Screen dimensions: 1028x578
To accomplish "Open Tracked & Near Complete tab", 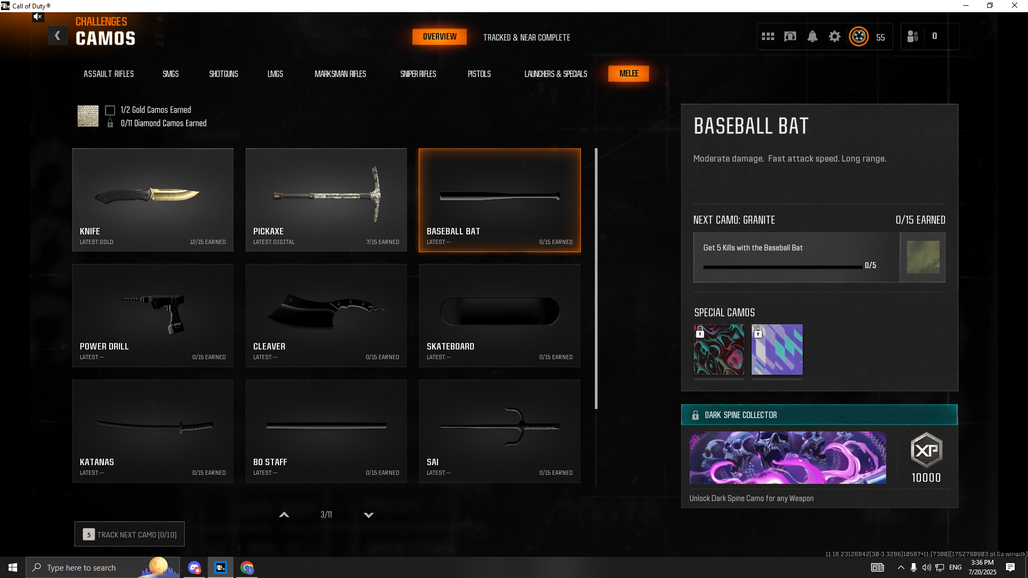I will point(526,37).
